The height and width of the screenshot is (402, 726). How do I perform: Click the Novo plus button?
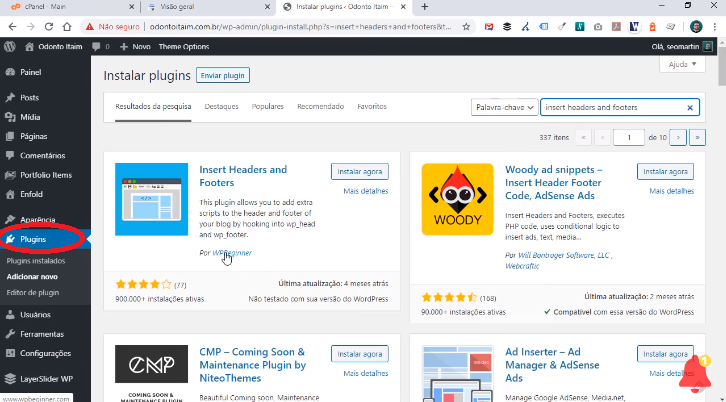135,46
